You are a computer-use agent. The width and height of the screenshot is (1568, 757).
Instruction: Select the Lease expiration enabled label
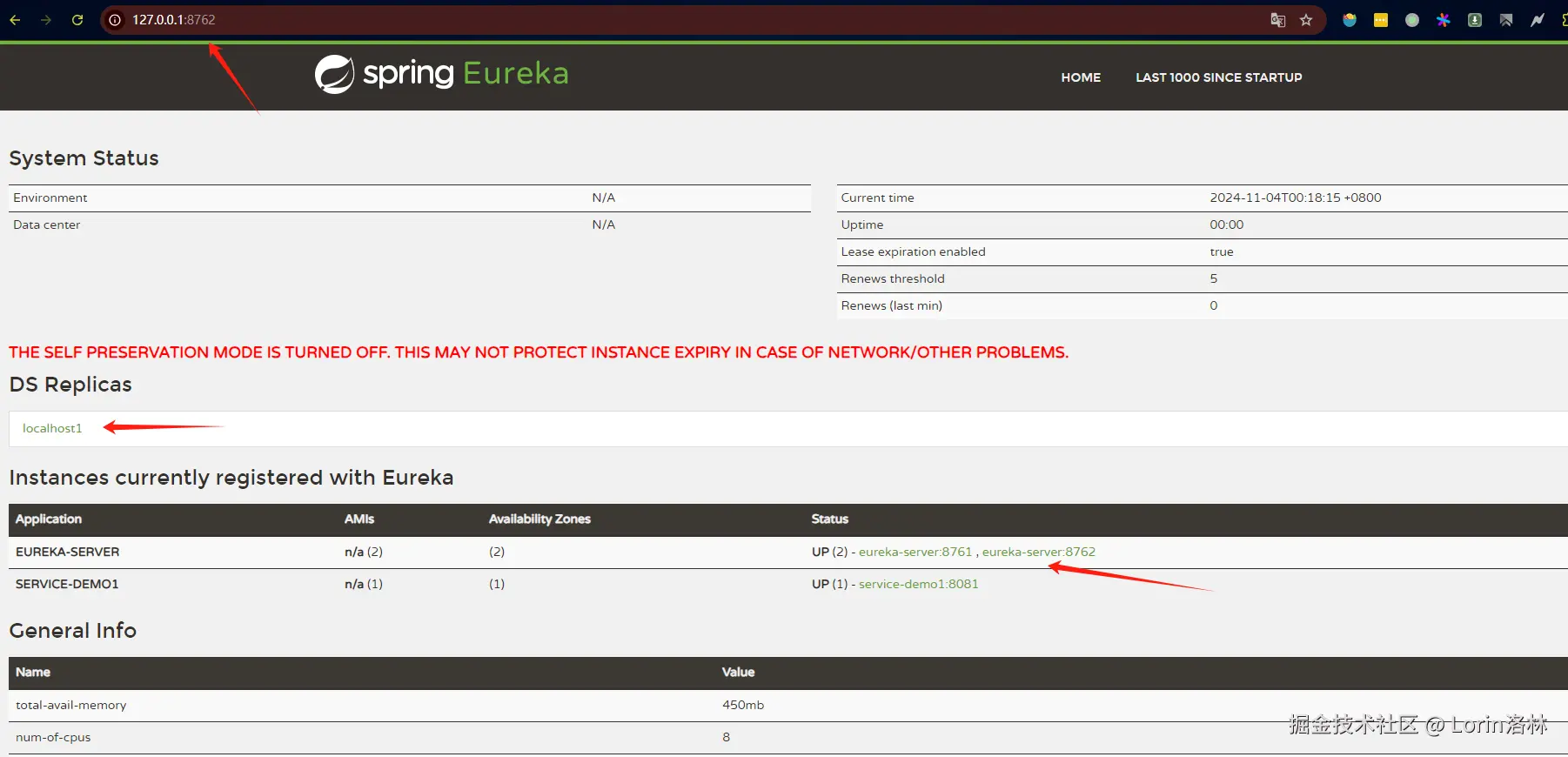pos(913,251)
